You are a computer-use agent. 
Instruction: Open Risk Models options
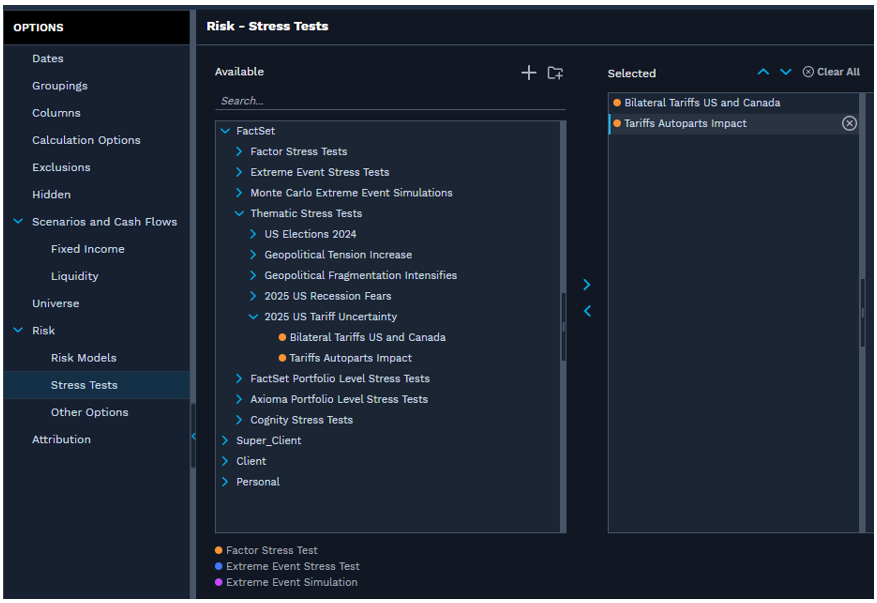coord(84,358)
